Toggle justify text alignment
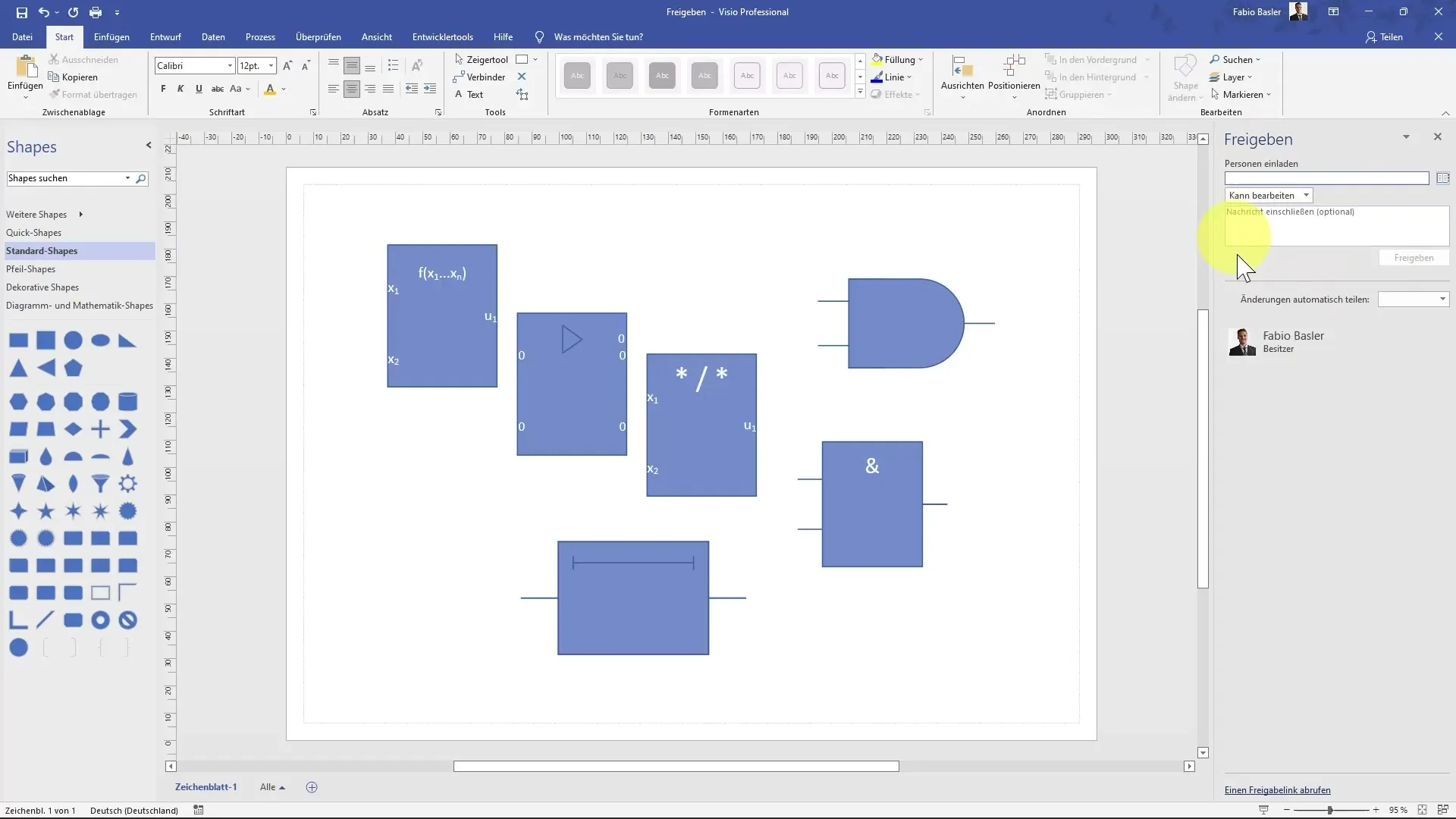Screen dimensions: 1456x819 point(388,89)
